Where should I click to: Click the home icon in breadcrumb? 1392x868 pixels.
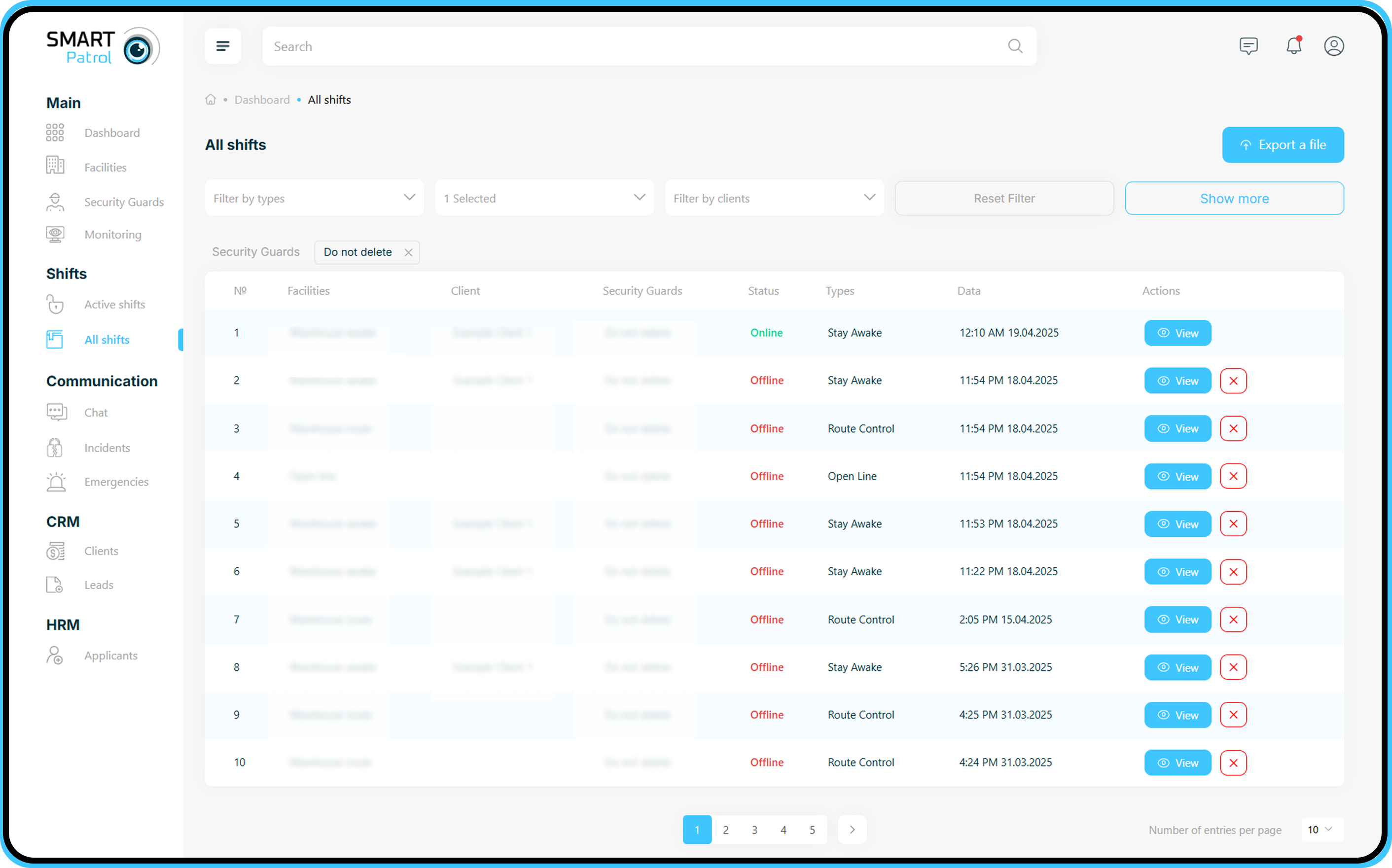[211, 100]
